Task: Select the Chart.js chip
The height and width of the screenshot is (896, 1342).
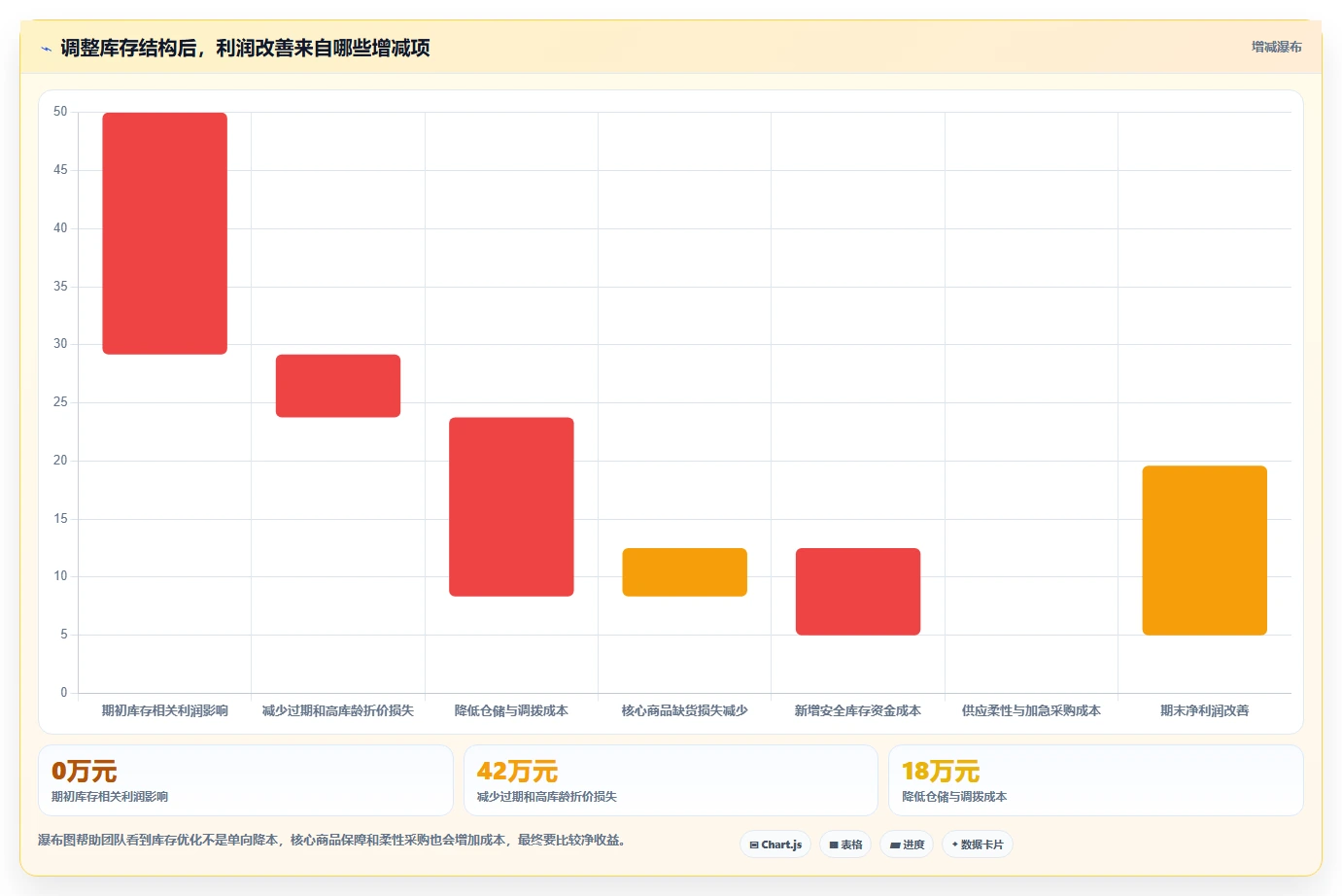Action: (775, 844)
